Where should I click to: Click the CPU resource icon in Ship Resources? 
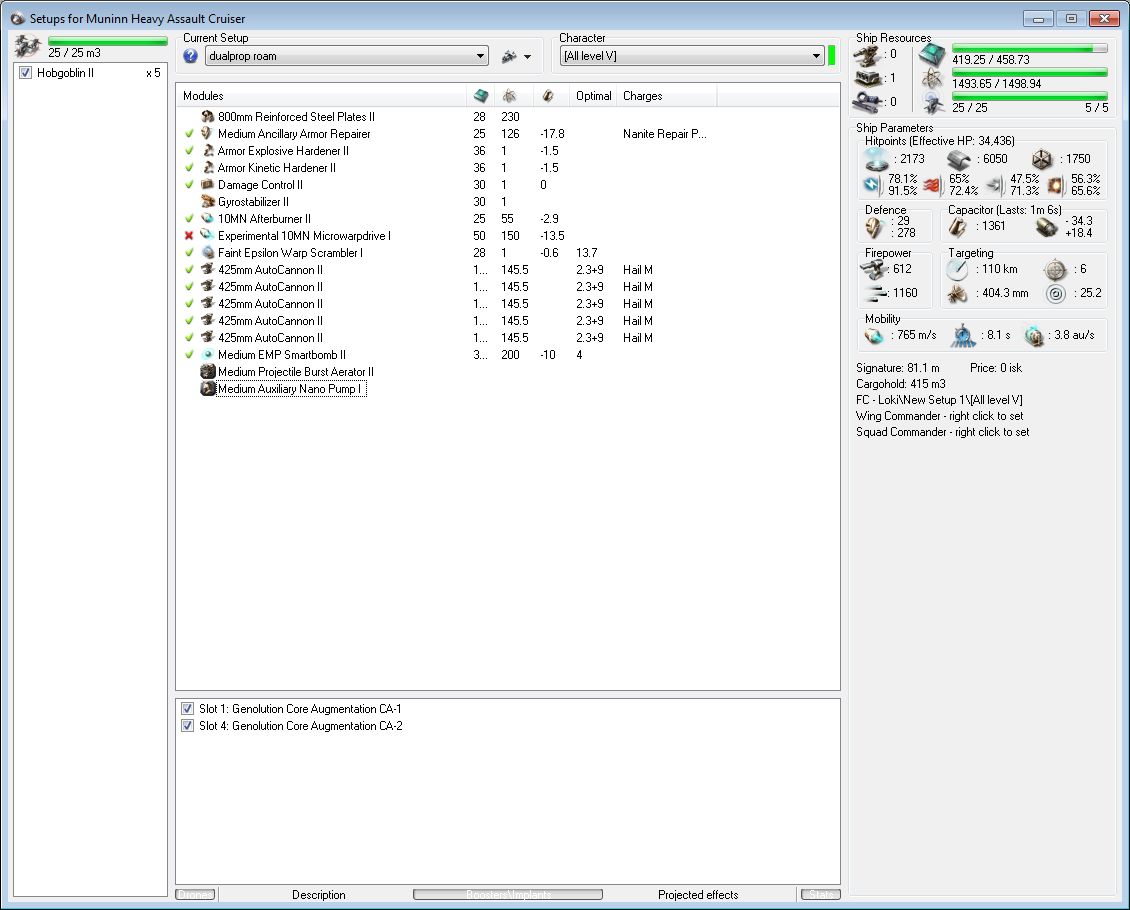pyautogui.click(x=932, y=55)
